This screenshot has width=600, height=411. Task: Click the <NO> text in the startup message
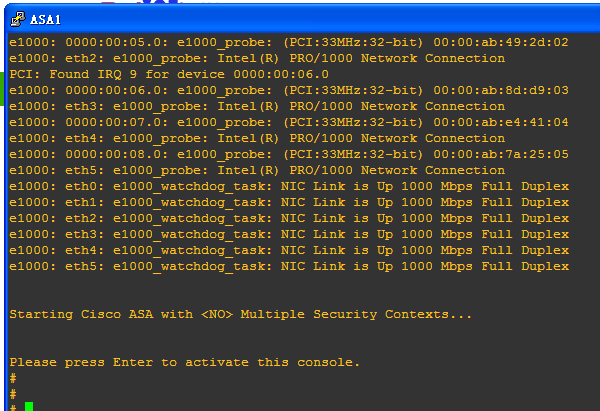point(217,314)
